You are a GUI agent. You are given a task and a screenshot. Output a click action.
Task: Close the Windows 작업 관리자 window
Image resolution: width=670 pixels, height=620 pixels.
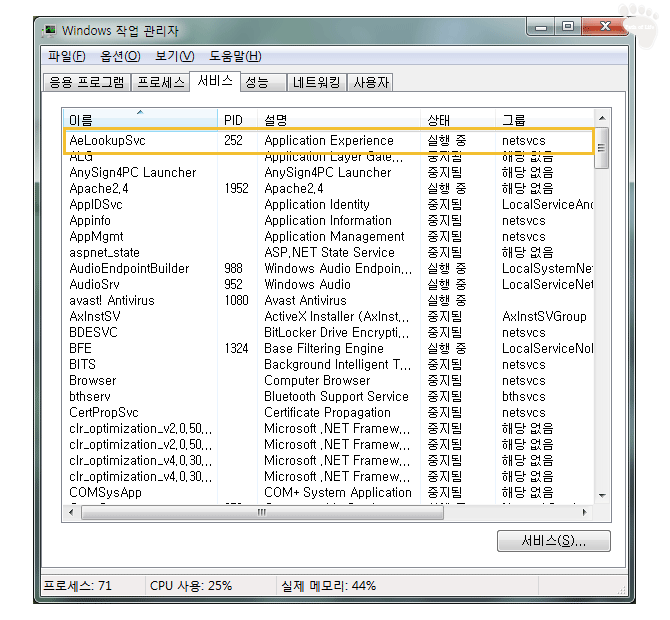tap(605, 27)
